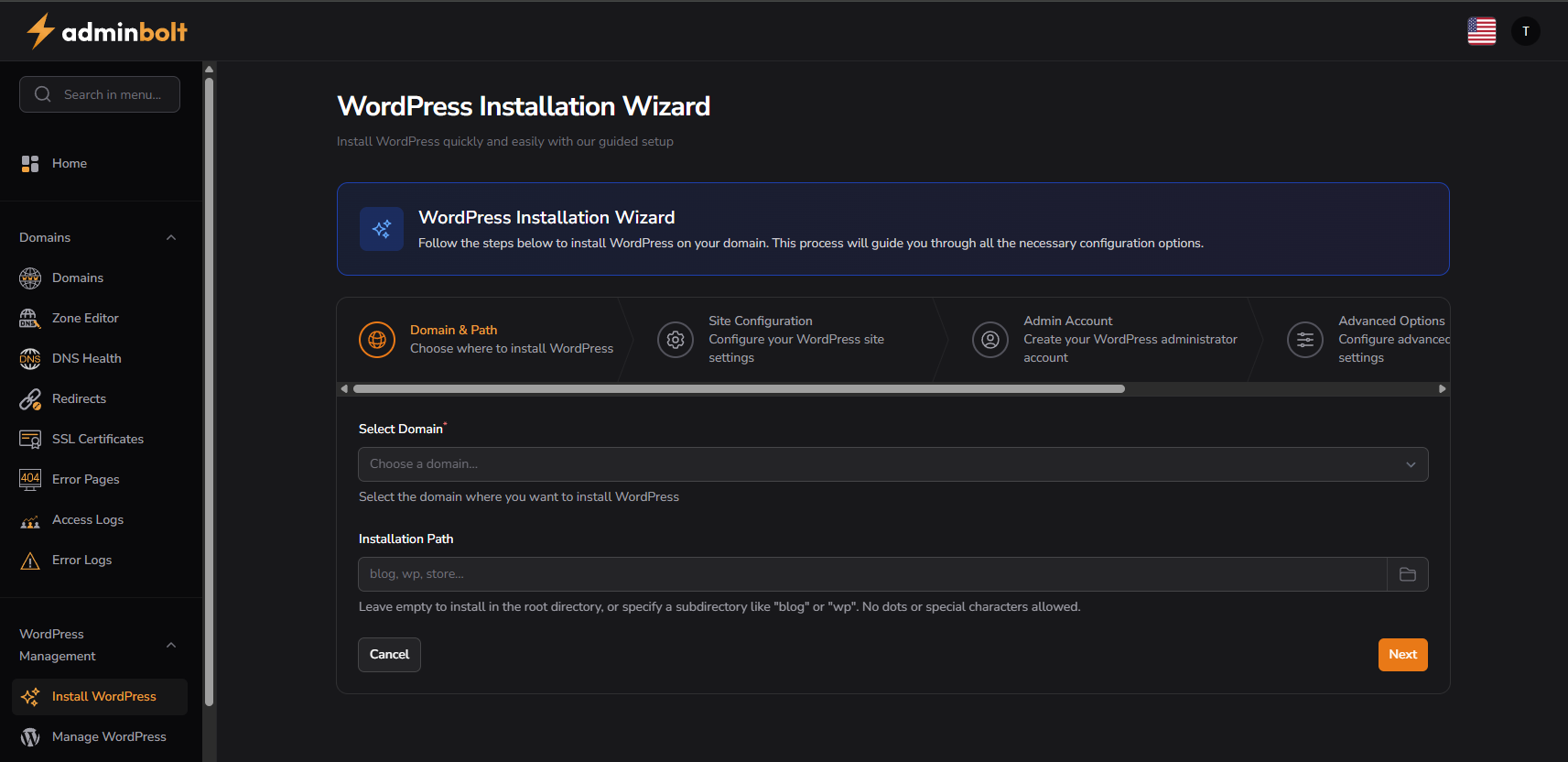
Task: Click "Install WordPress quickly and easily" subtitle
Action: [x=505, y=141]
